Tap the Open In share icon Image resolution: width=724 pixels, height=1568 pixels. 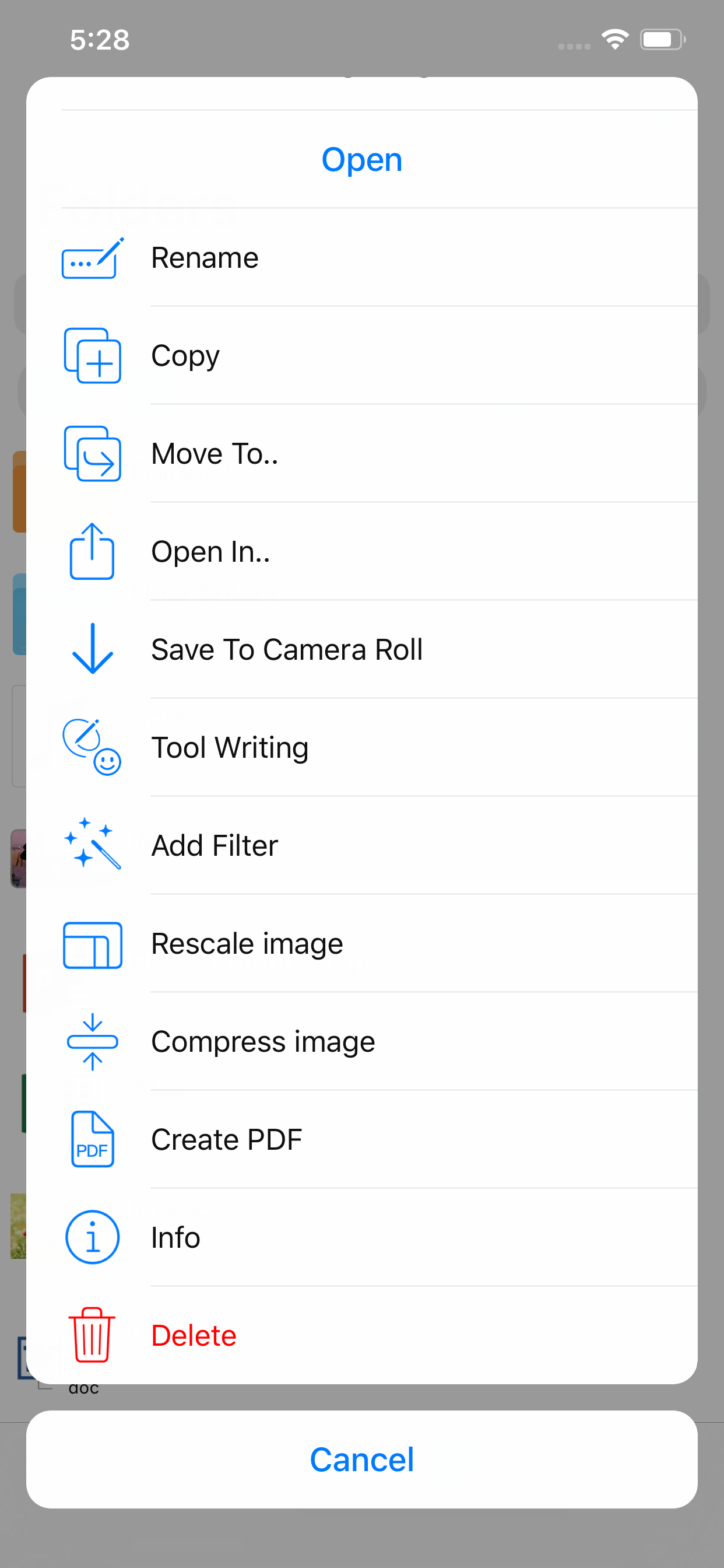pos(93,551)
